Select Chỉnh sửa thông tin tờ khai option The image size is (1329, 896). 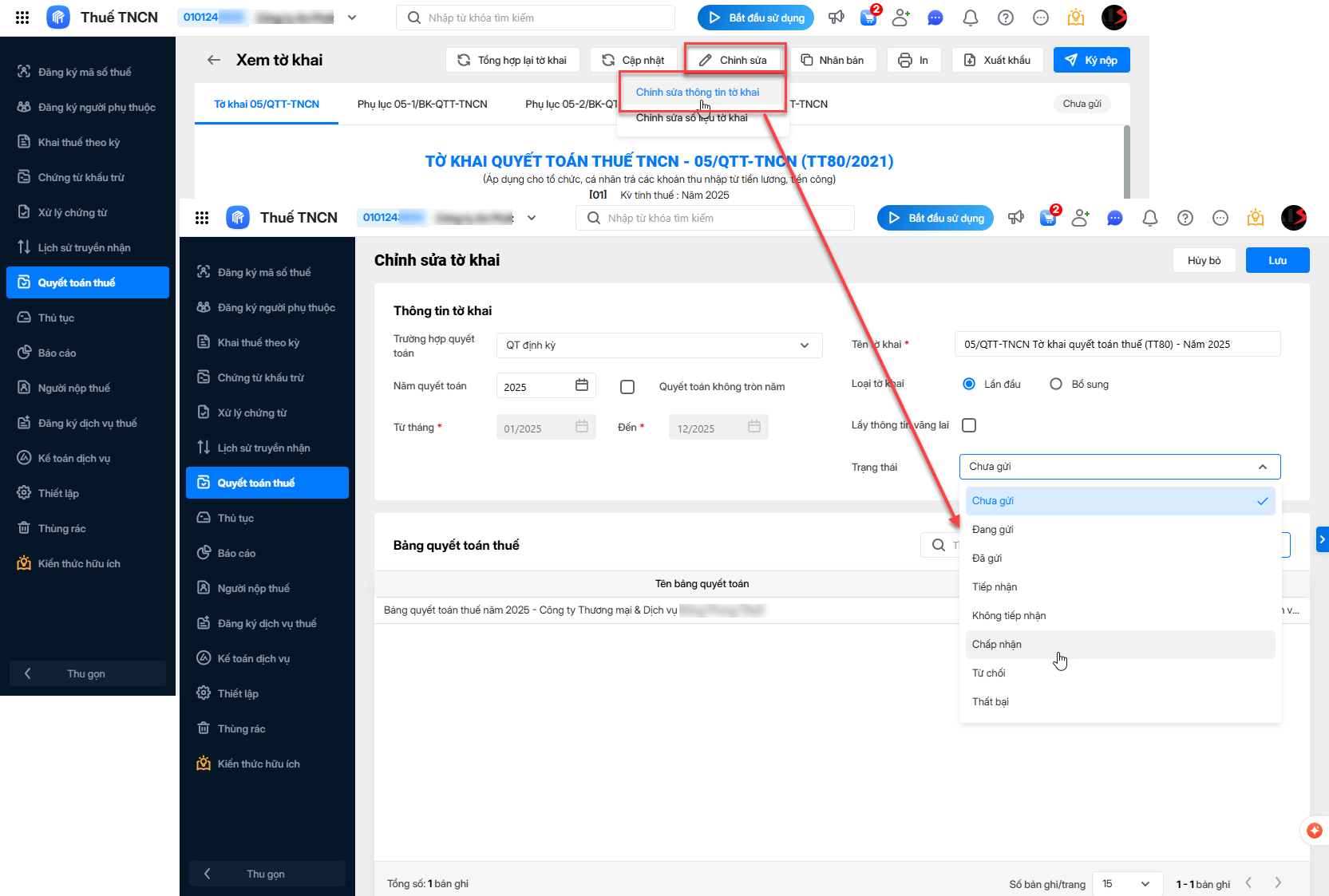tap(697, 93)
